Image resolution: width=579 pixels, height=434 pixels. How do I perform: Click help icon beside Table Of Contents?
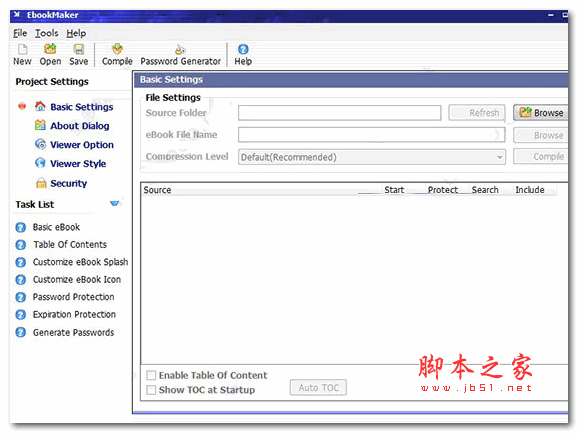coord(21,245)
